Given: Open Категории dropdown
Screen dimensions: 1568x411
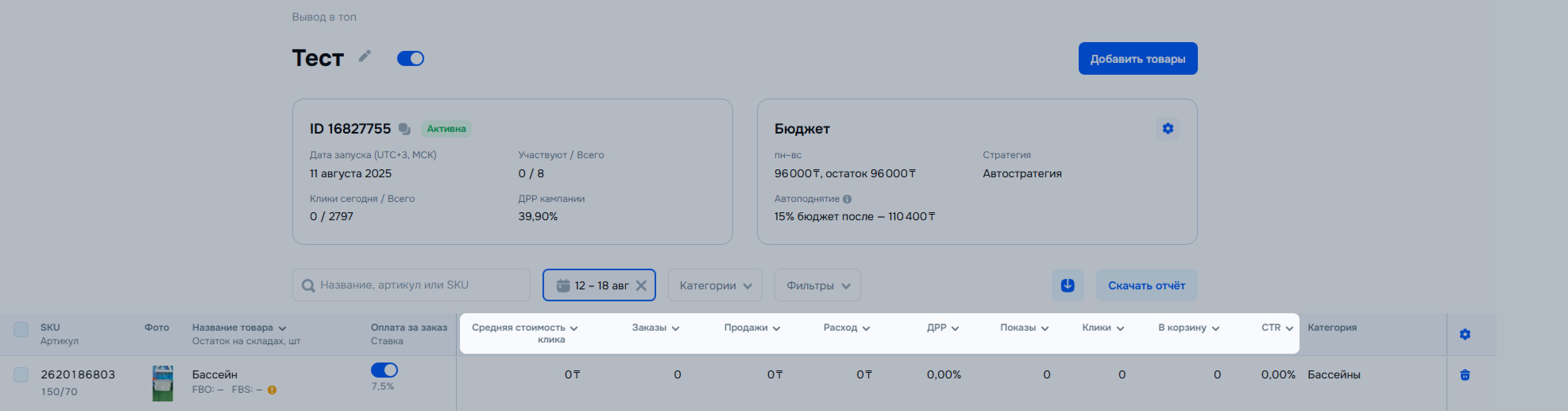Looking at the screenshot, I should (714, 285).
